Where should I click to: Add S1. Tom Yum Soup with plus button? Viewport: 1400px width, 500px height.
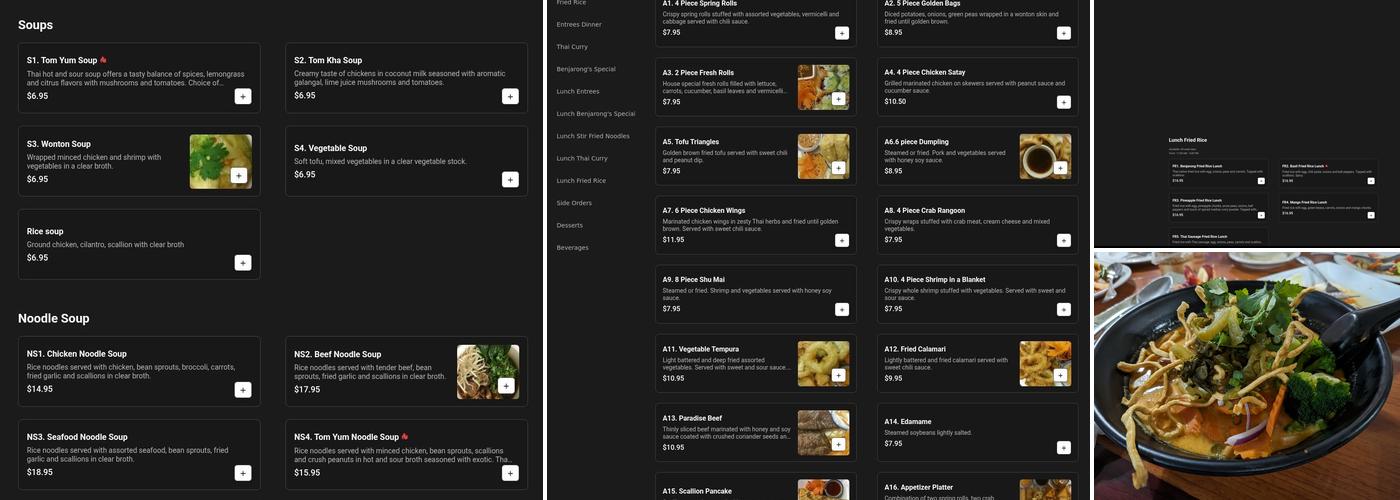pos(243,96)
